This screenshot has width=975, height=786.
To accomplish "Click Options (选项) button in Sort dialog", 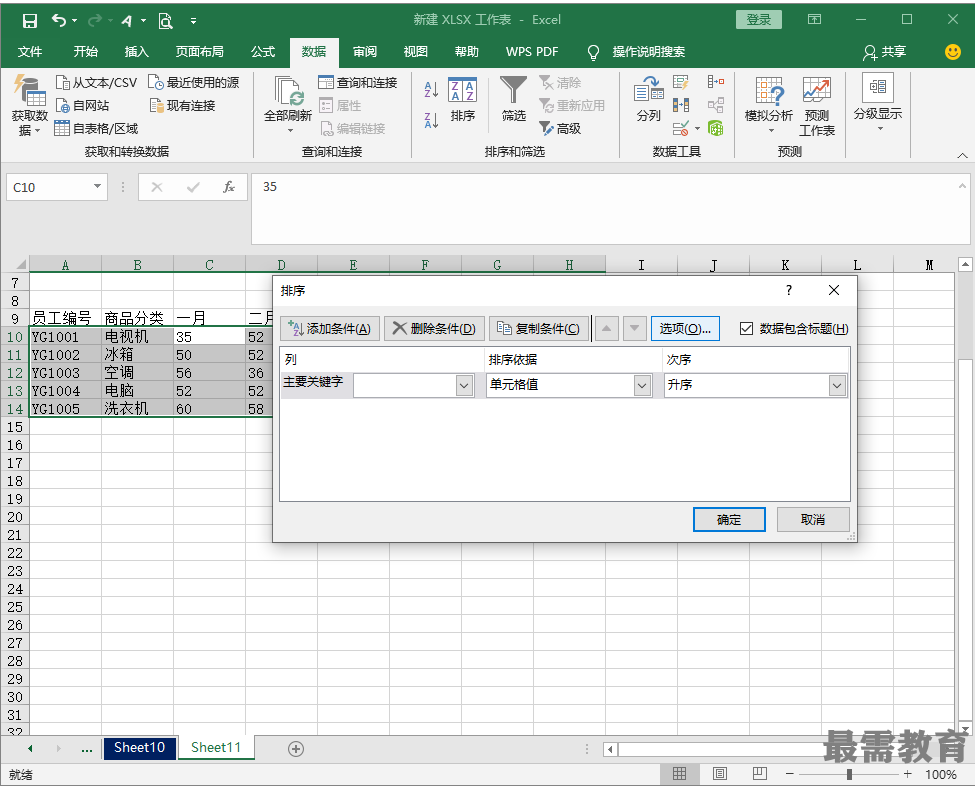I will coord(685,328).
